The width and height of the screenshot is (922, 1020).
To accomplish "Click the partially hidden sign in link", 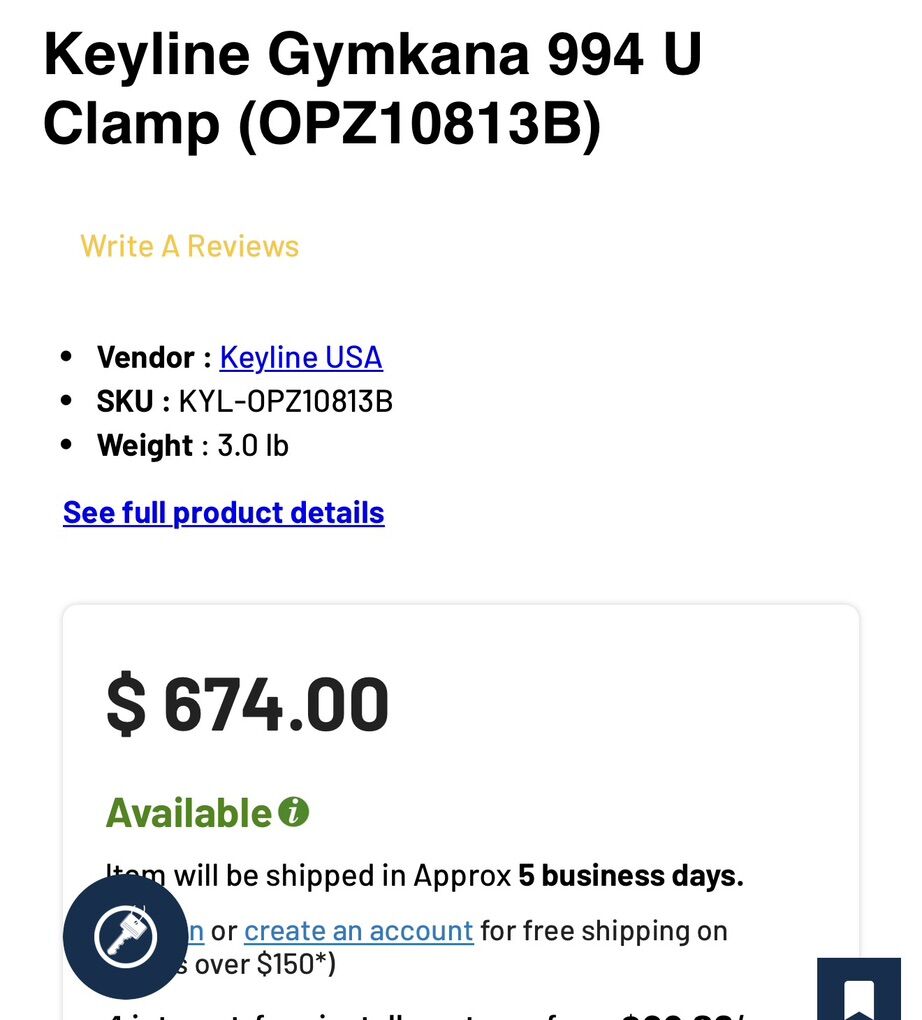I will pos(194,931).
